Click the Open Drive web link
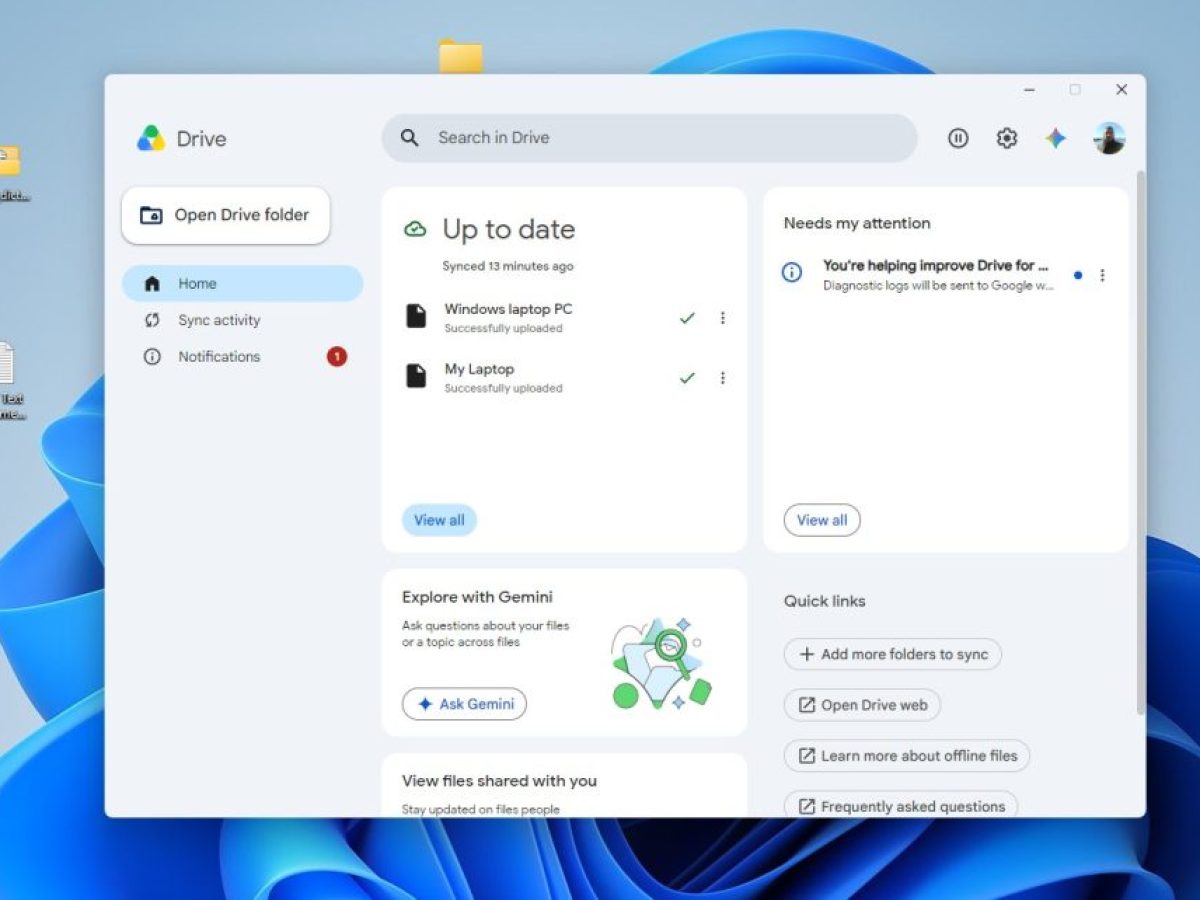 coord(862,705)
